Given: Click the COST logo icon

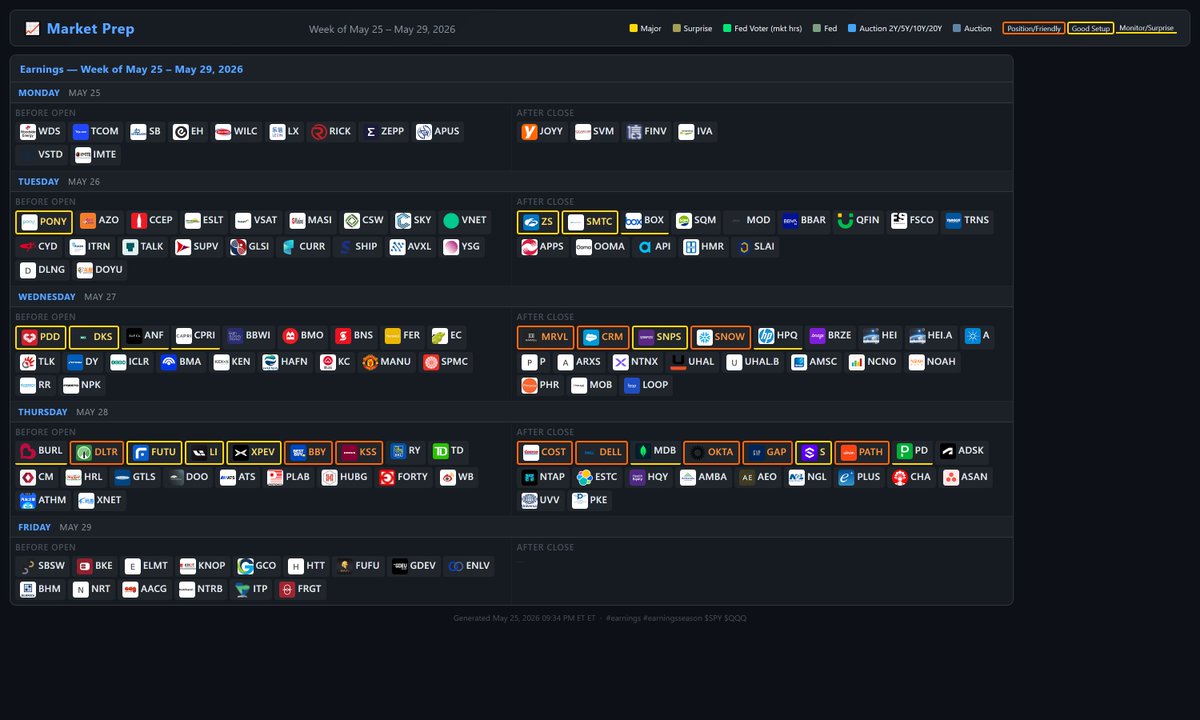Looking at the screenshot, I should pyautogui.click(x=530, y=452).
